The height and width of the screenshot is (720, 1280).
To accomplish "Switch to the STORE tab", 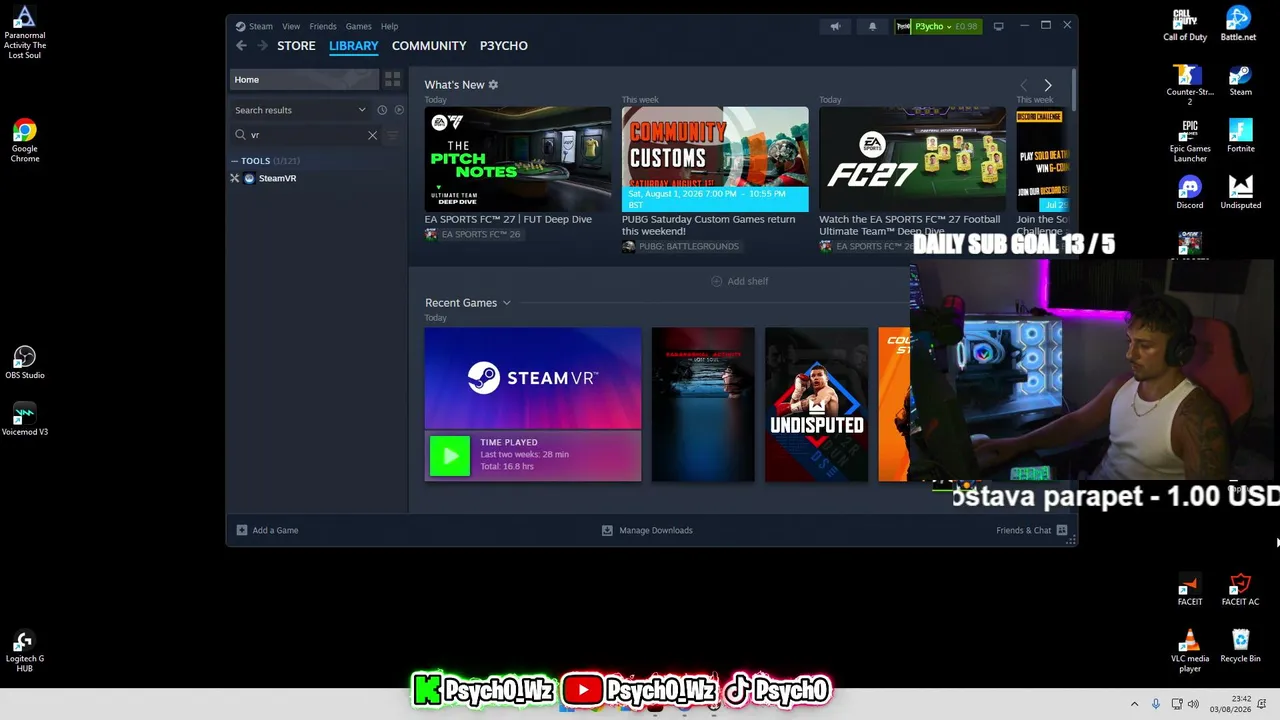I will click(296, 46).
